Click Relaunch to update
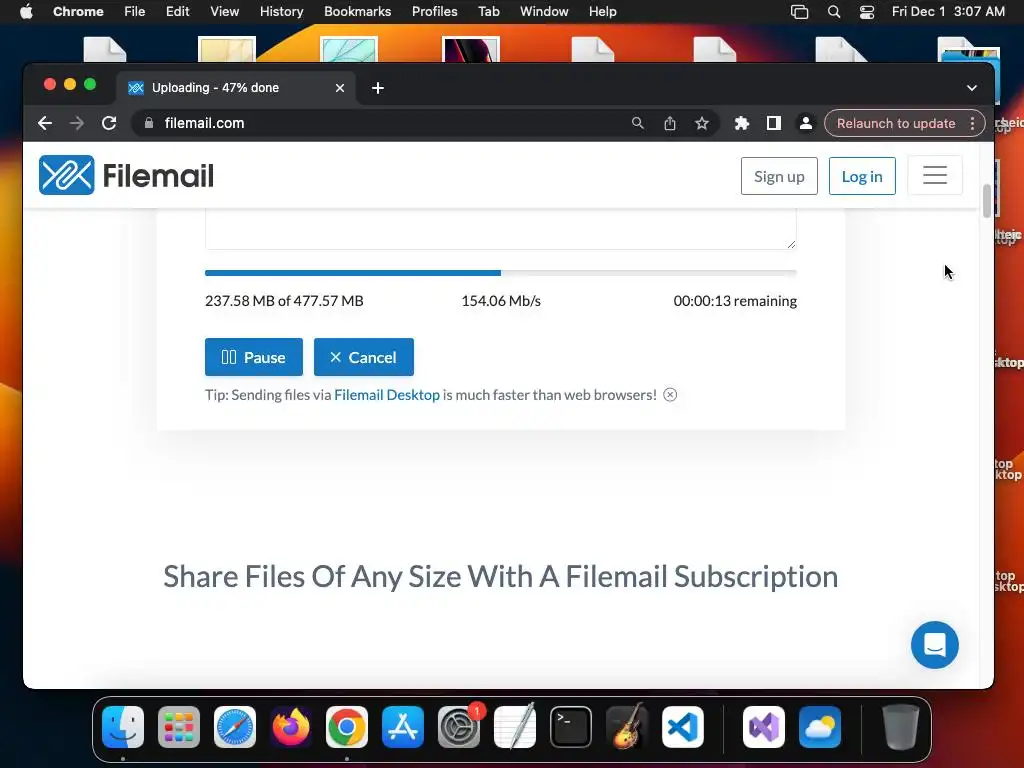1024x768 pixels. tap(896, 123)
